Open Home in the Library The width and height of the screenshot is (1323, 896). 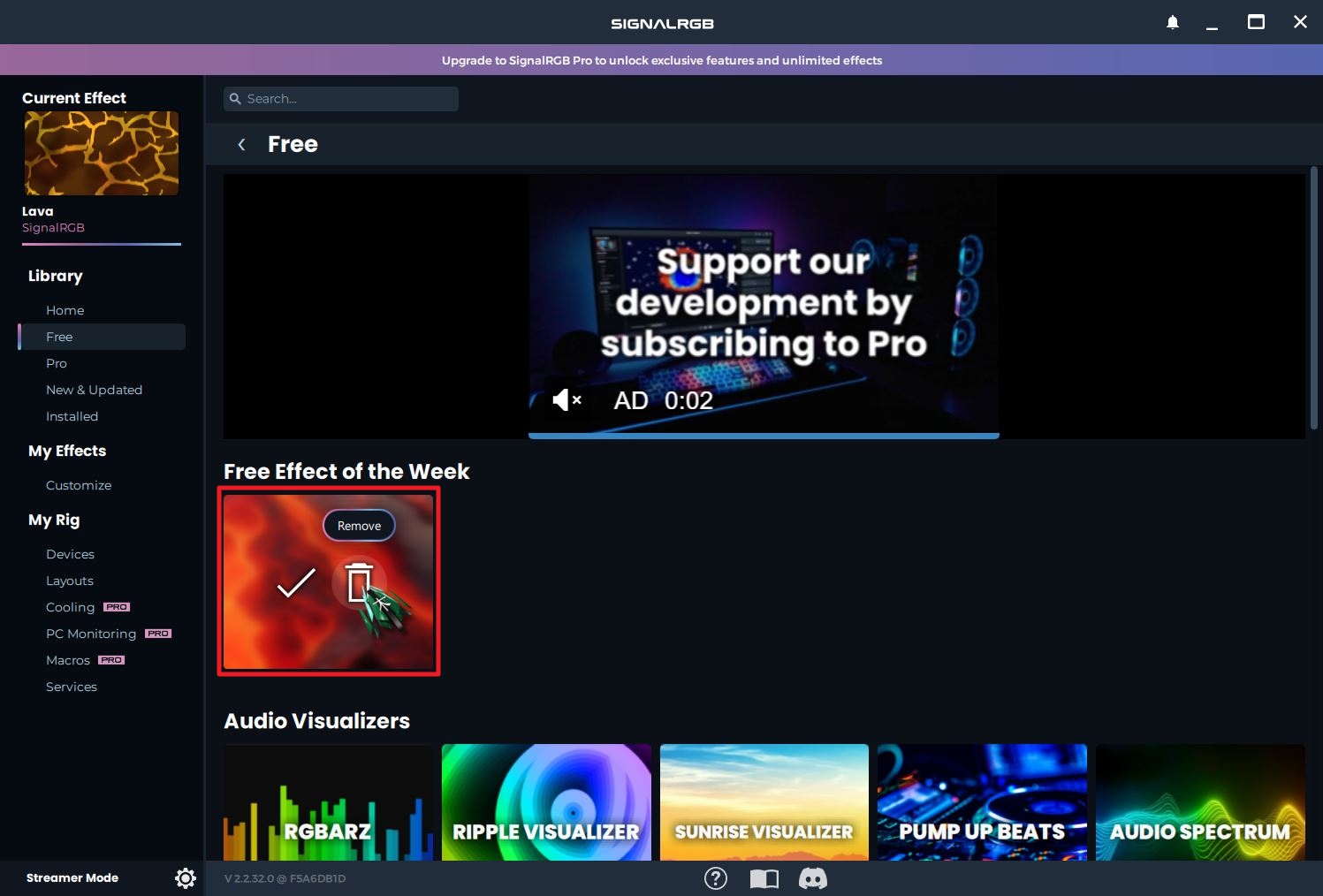click(65, 310)
